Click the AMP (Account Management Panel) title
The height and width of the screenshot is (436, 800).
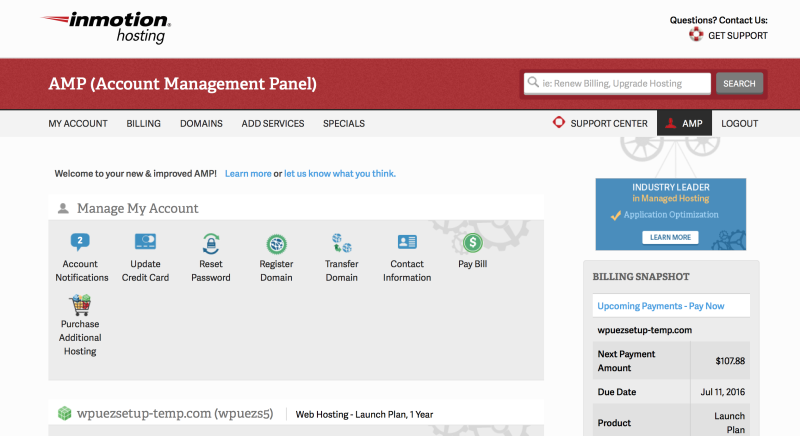(183, 84)
